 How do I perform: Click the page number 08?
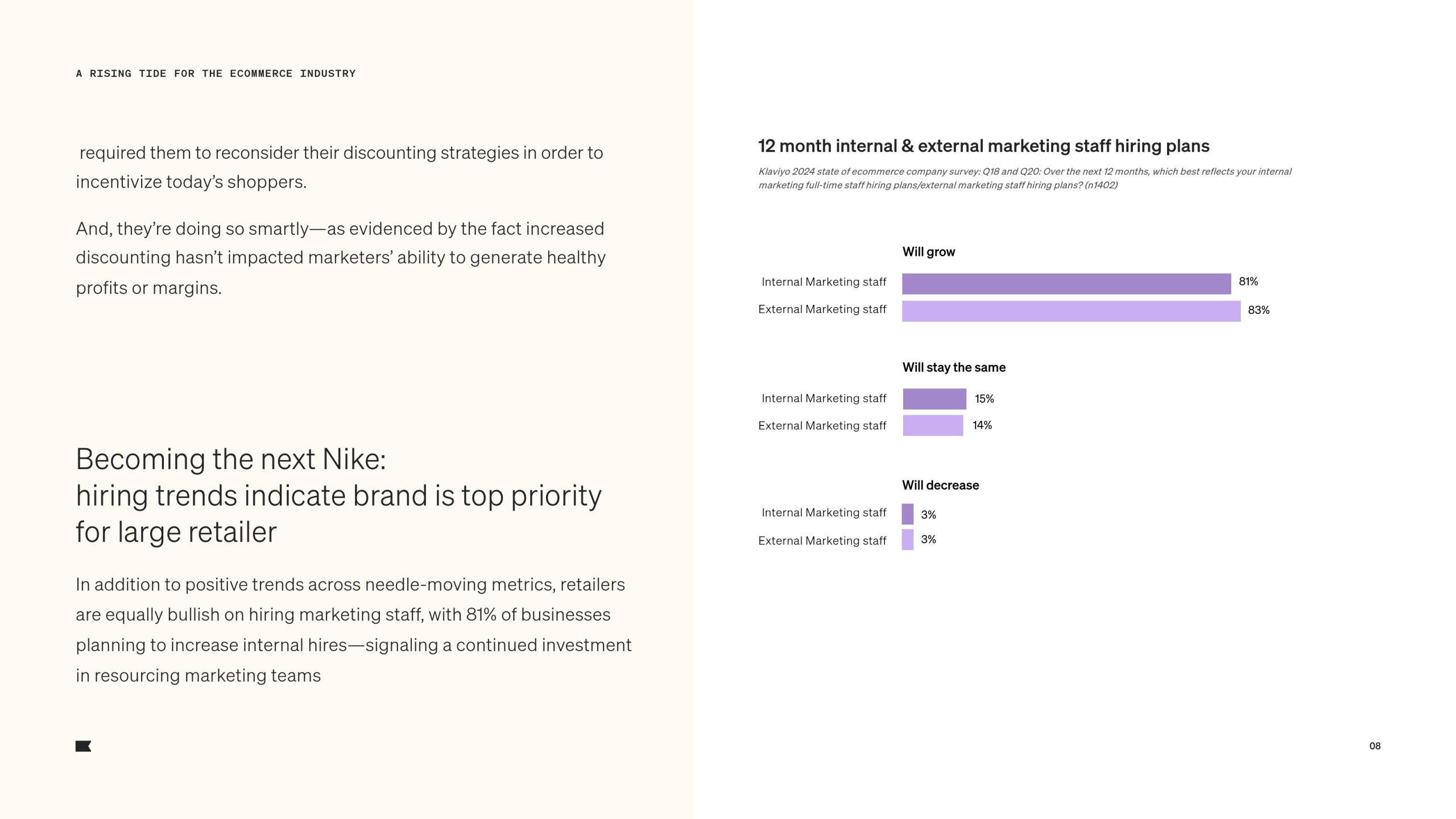(1374, 746)
